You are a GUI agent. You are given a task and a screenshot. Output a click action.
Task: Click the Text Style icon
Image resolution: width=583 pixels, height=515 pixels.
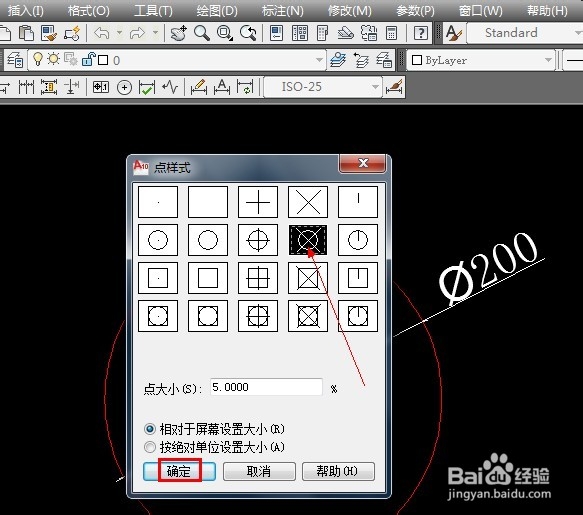click(x=454, y=33)
